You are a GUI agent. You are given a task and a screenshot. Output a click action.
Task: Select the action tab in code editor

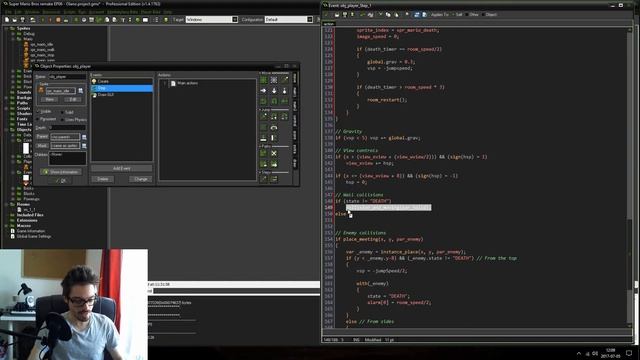(x=329, y=24)
